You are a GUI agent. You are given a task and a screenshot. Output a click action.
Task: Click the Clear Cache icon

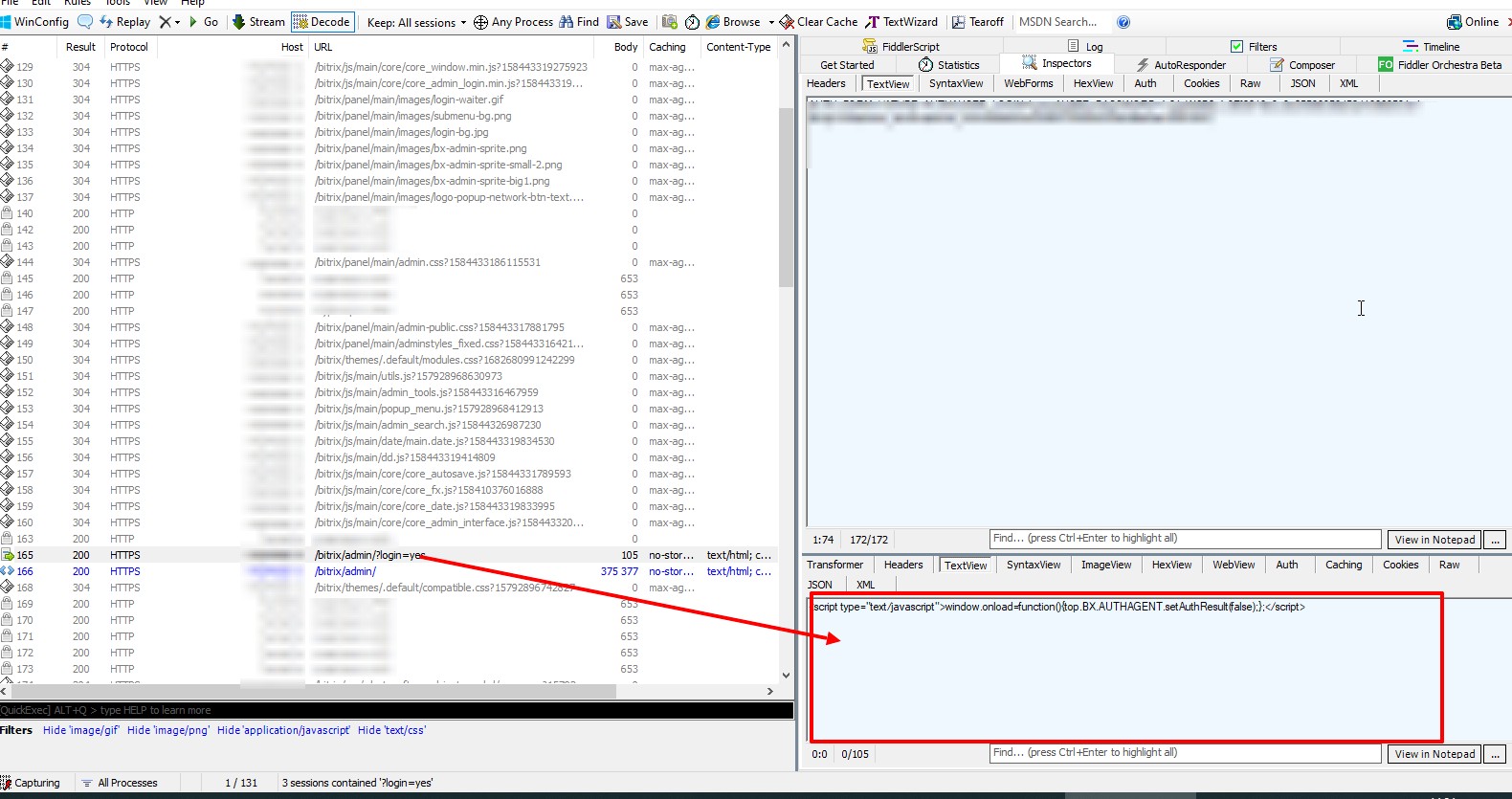click(787, 22)
